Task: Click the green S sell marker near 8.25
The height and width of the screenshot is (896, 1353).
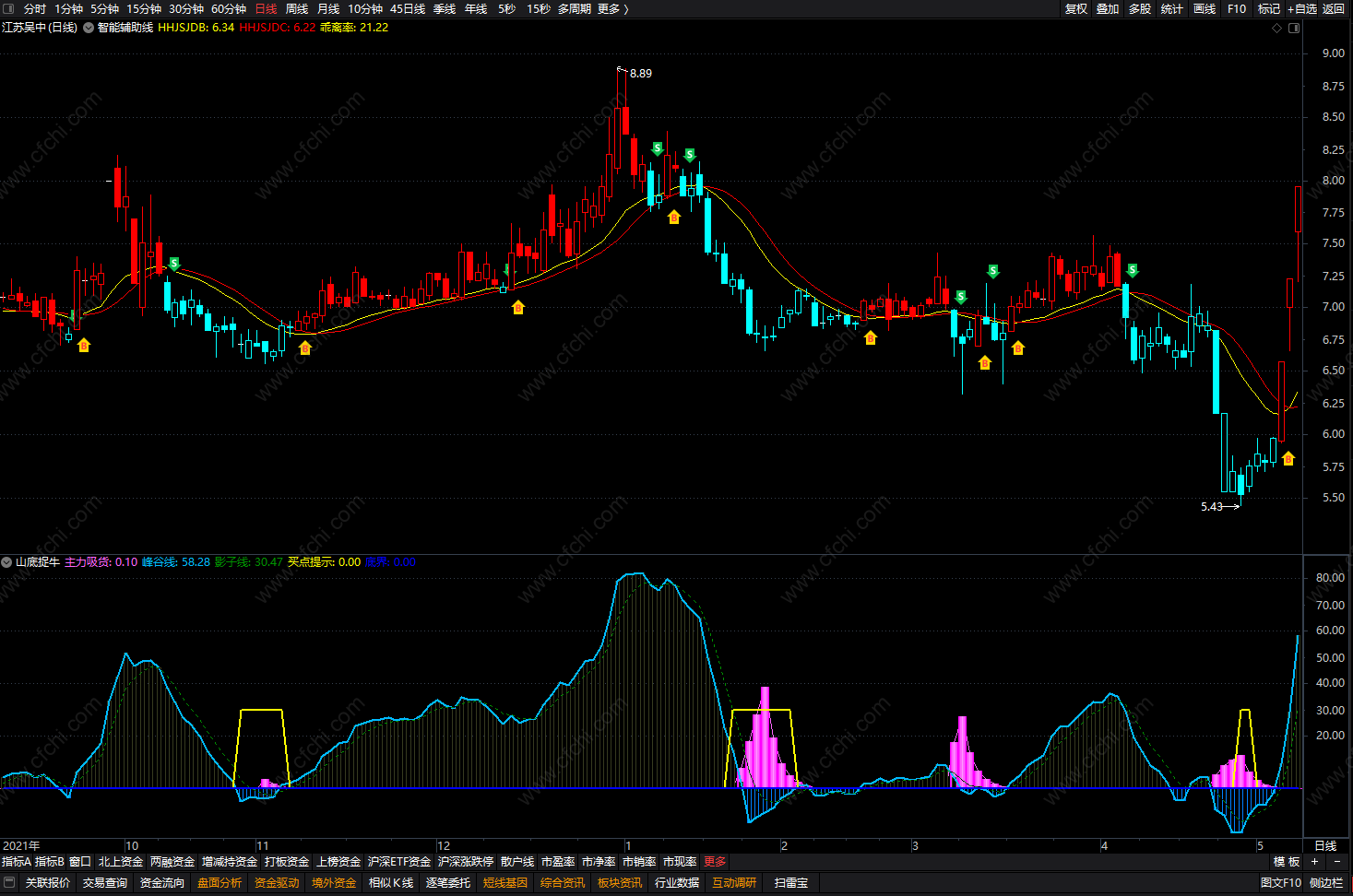Action: click(658, 148)
